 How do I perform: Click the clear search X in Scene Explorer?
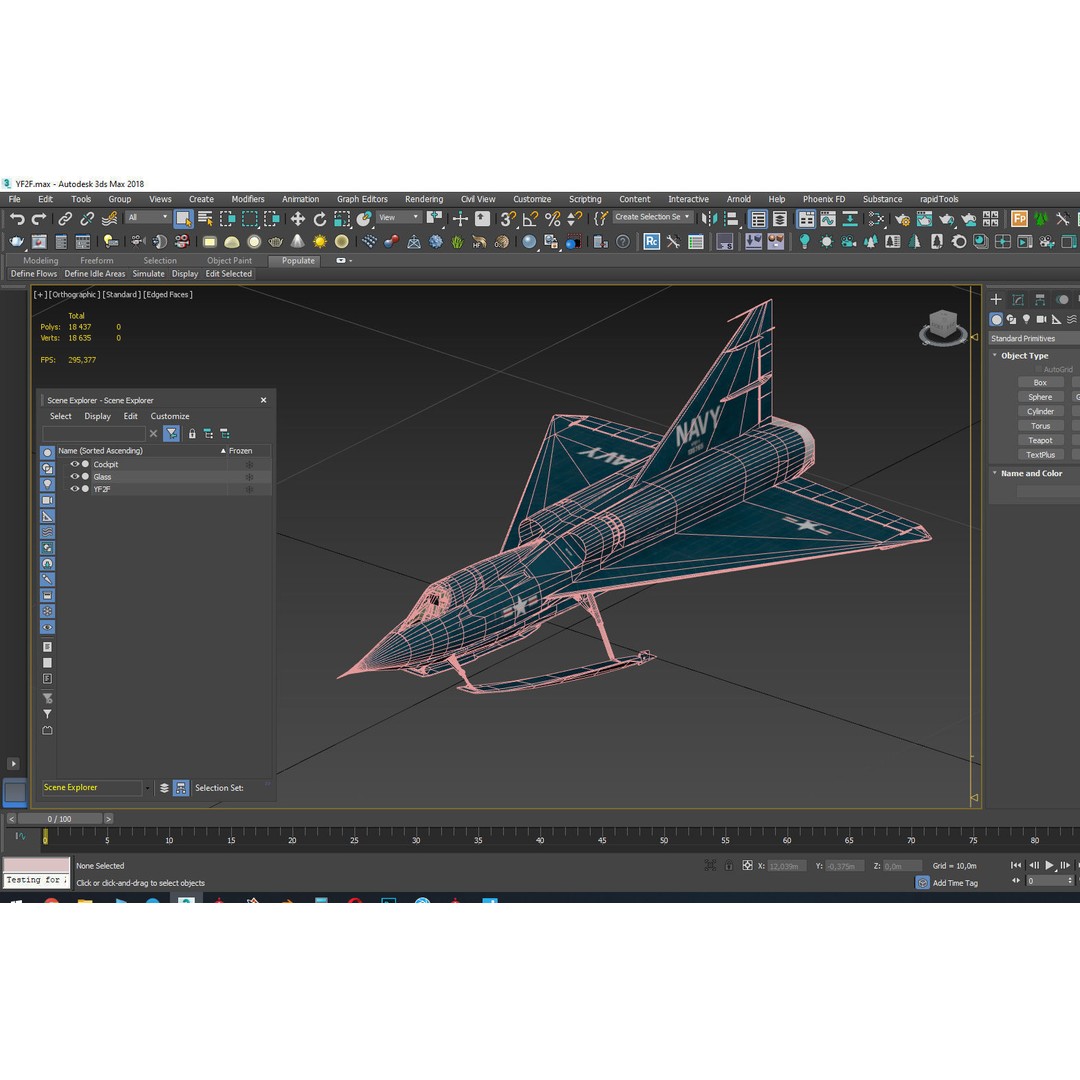point(154,434)
